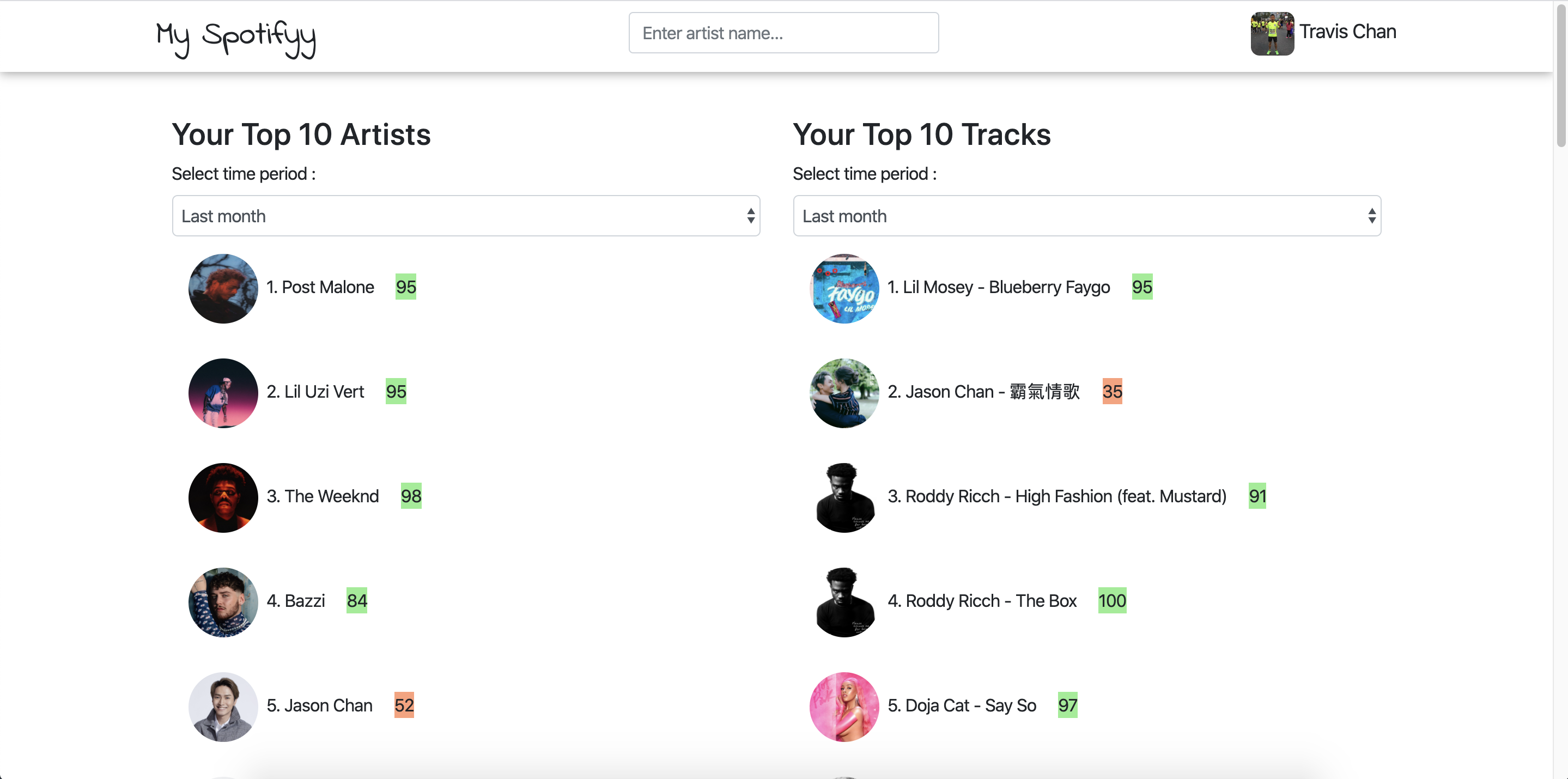The image size is (1568, 779).
Task: Focus the Enter artist name search field
Action: tap(783, 33)
